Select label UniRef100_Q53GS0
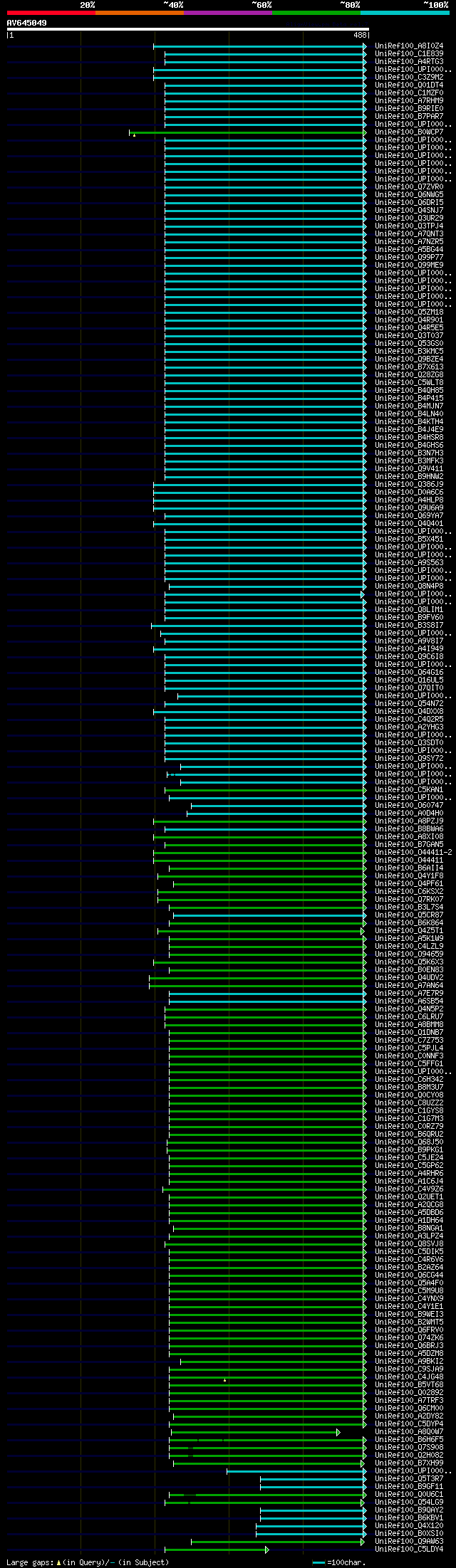 (x=409, y=343)
